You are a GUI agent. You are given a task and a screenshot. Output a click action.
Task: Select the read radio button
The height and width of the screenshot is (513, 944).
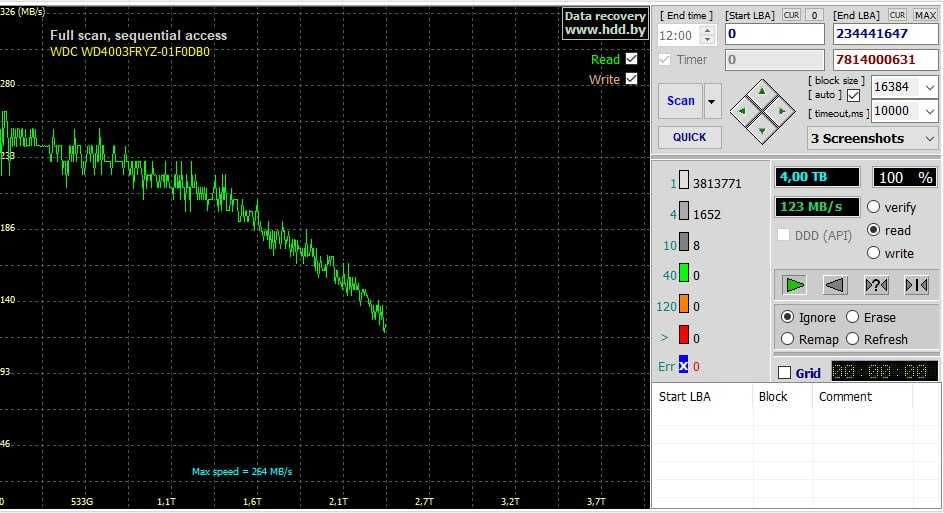tap(874, 230)
